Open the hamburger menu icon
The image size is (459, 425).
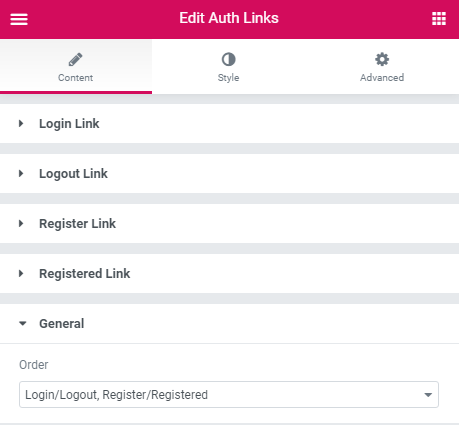point(19,19)
